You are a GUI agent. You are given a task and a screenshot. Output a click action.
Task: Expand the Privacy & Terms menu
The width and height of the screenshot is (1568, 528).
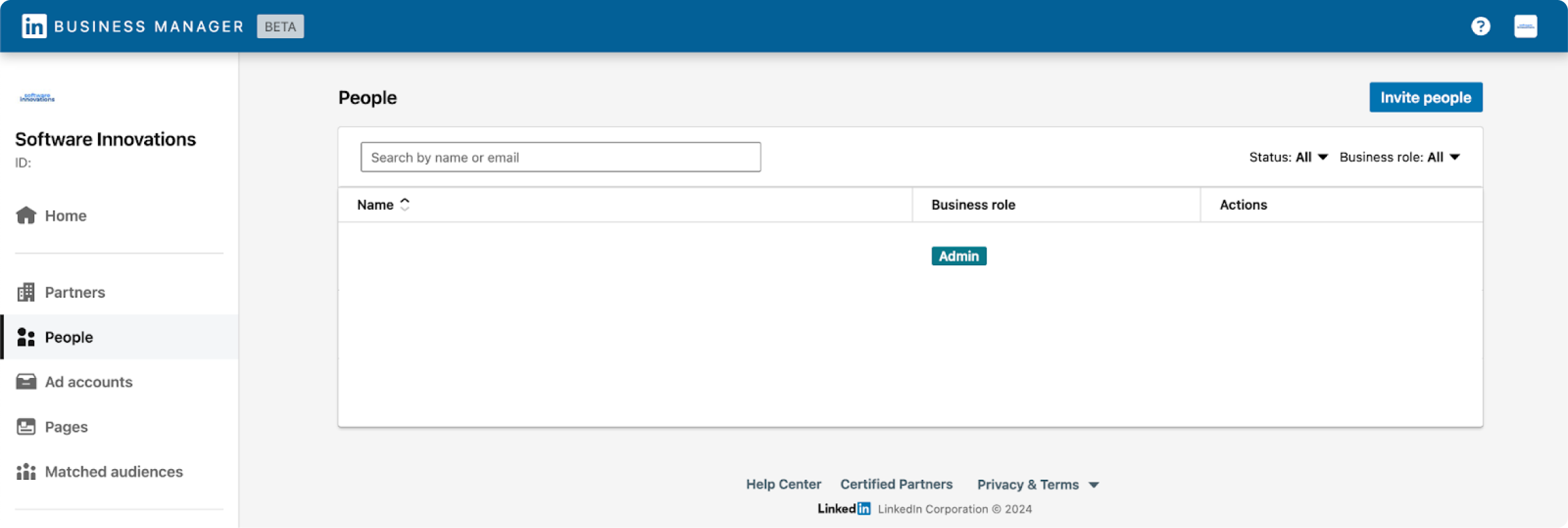pos(1038,484)
